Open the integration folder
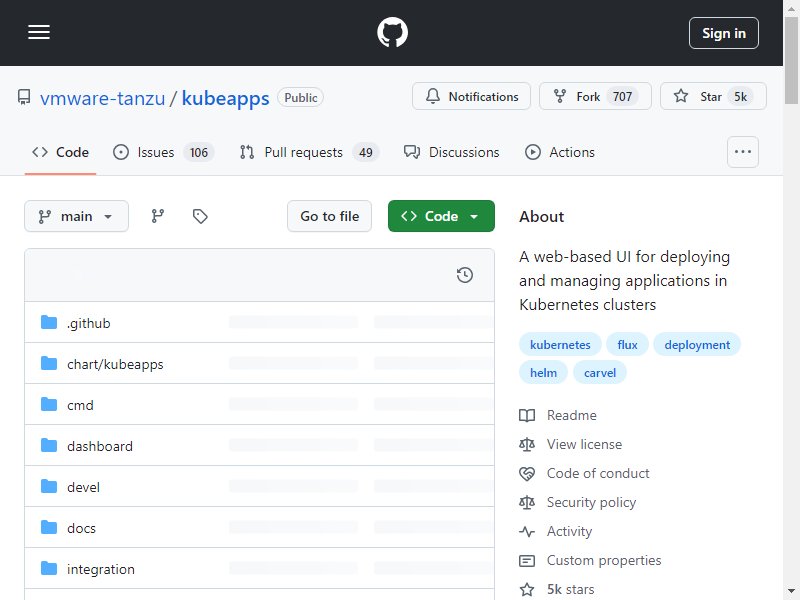 [x=101, y=569]
